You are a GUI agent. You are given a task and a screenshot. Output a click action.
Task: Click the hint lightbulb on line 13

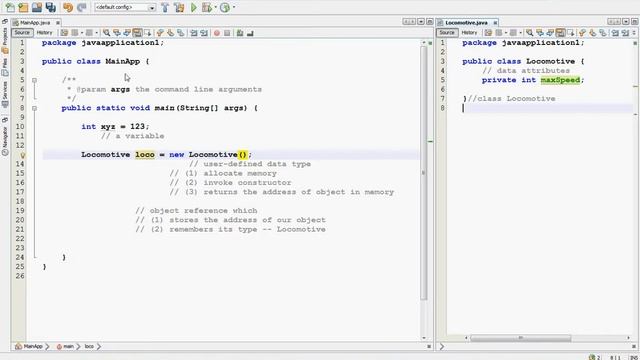pyautogui.click(x=22, y=155)
